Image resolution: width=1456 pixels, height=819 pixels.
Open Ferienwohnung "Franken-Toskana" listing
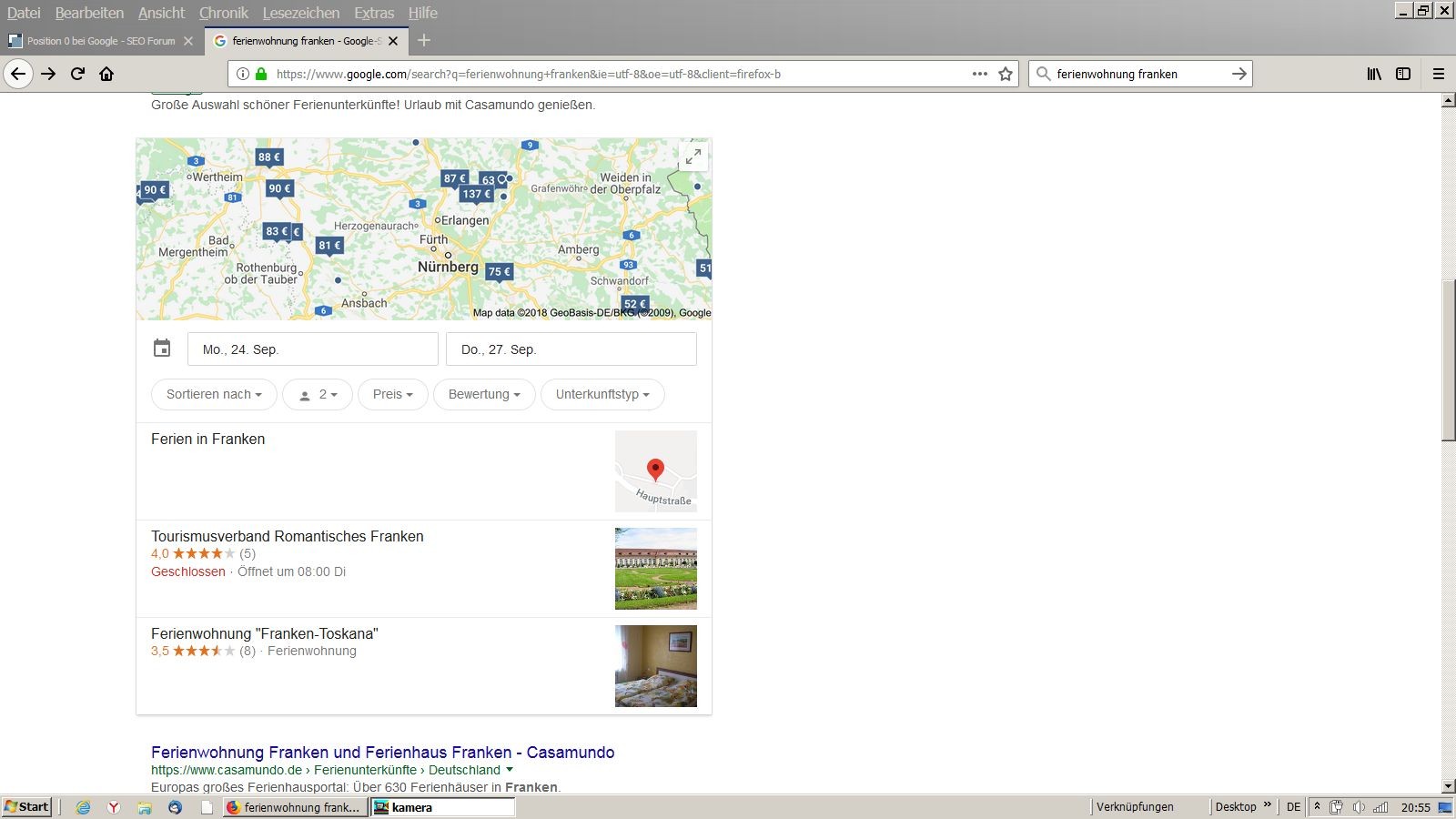264,633
